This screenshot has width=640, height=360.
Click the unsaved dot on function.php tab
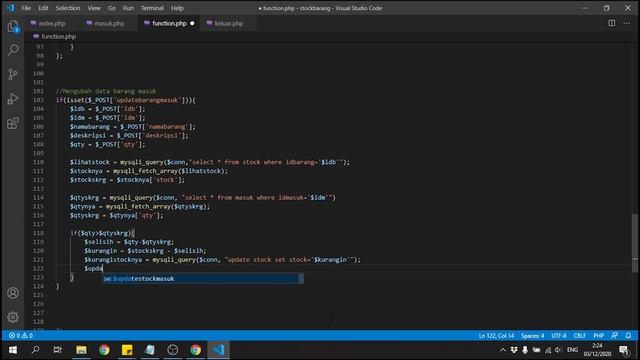point(192,23)
